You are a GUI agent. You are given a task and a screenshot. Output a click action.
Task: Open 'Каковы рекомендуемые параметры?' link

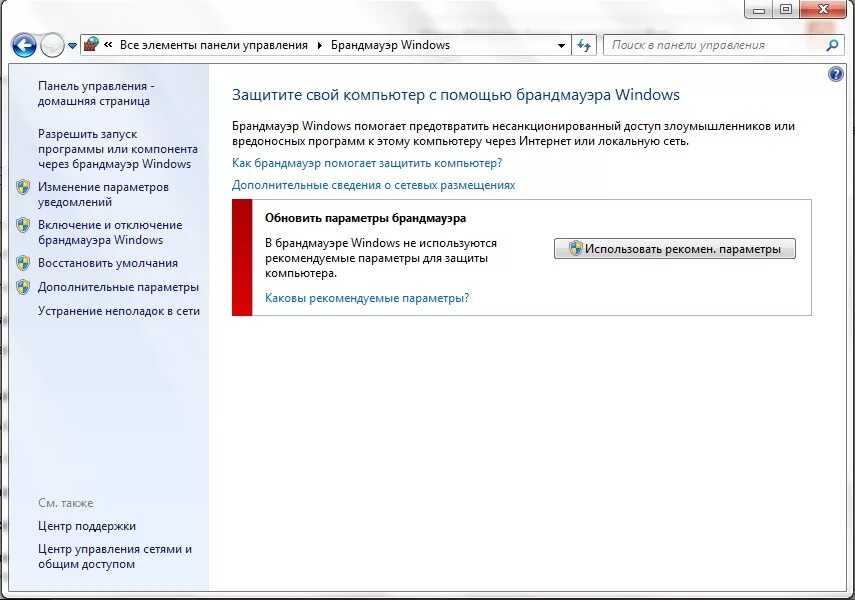point(367,298)
